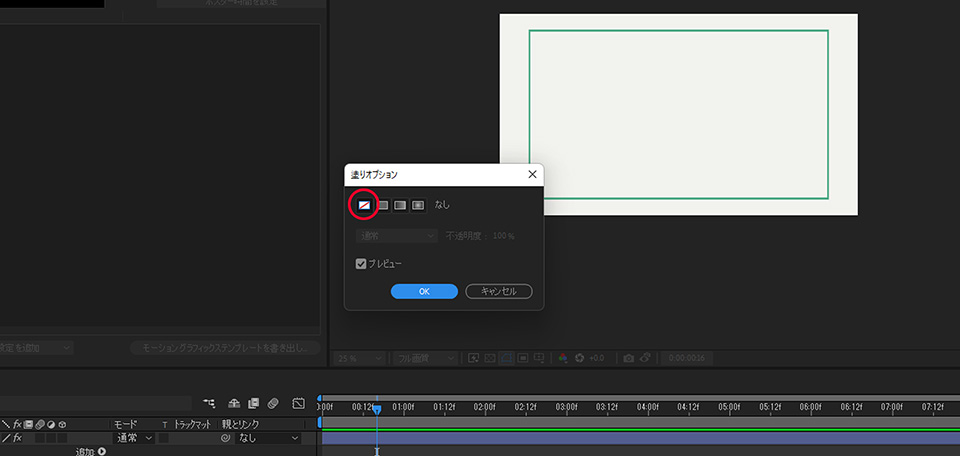Click the +0.0 exposure value
Viewport: 960px width, 456px height.
tap(597, 358)
